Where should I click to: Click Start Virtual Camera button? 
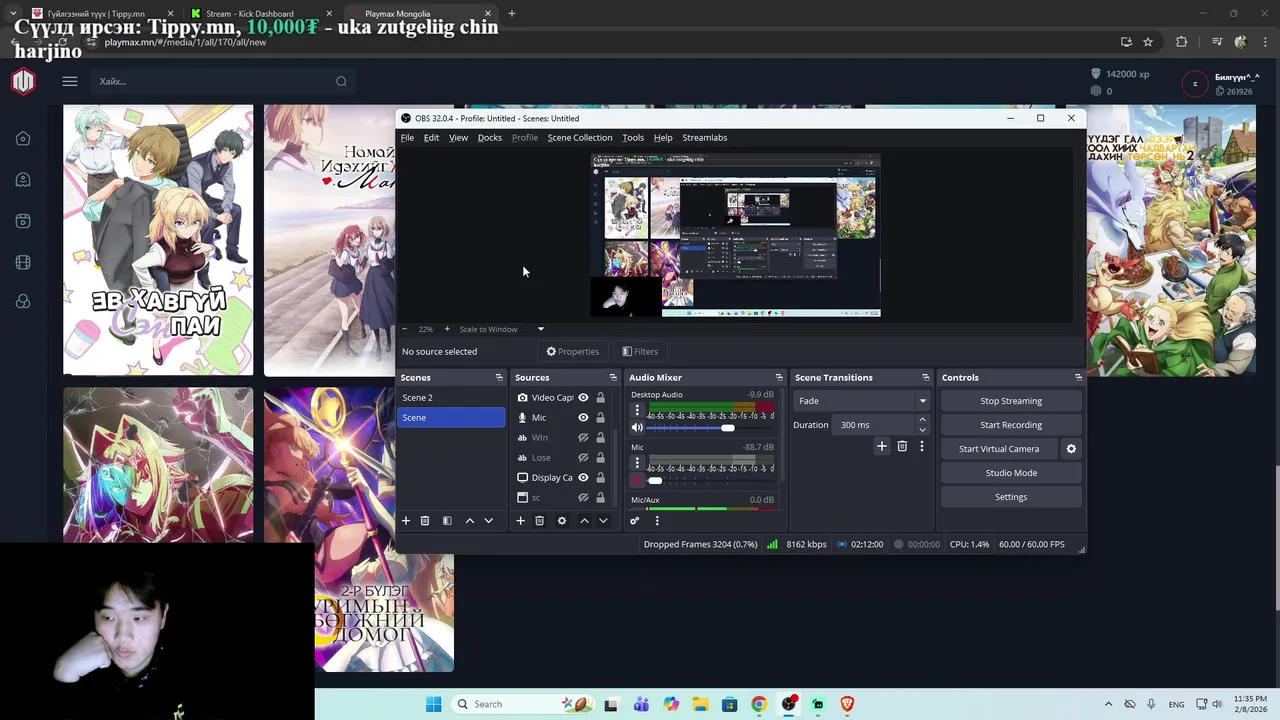(x=999, y=449)
